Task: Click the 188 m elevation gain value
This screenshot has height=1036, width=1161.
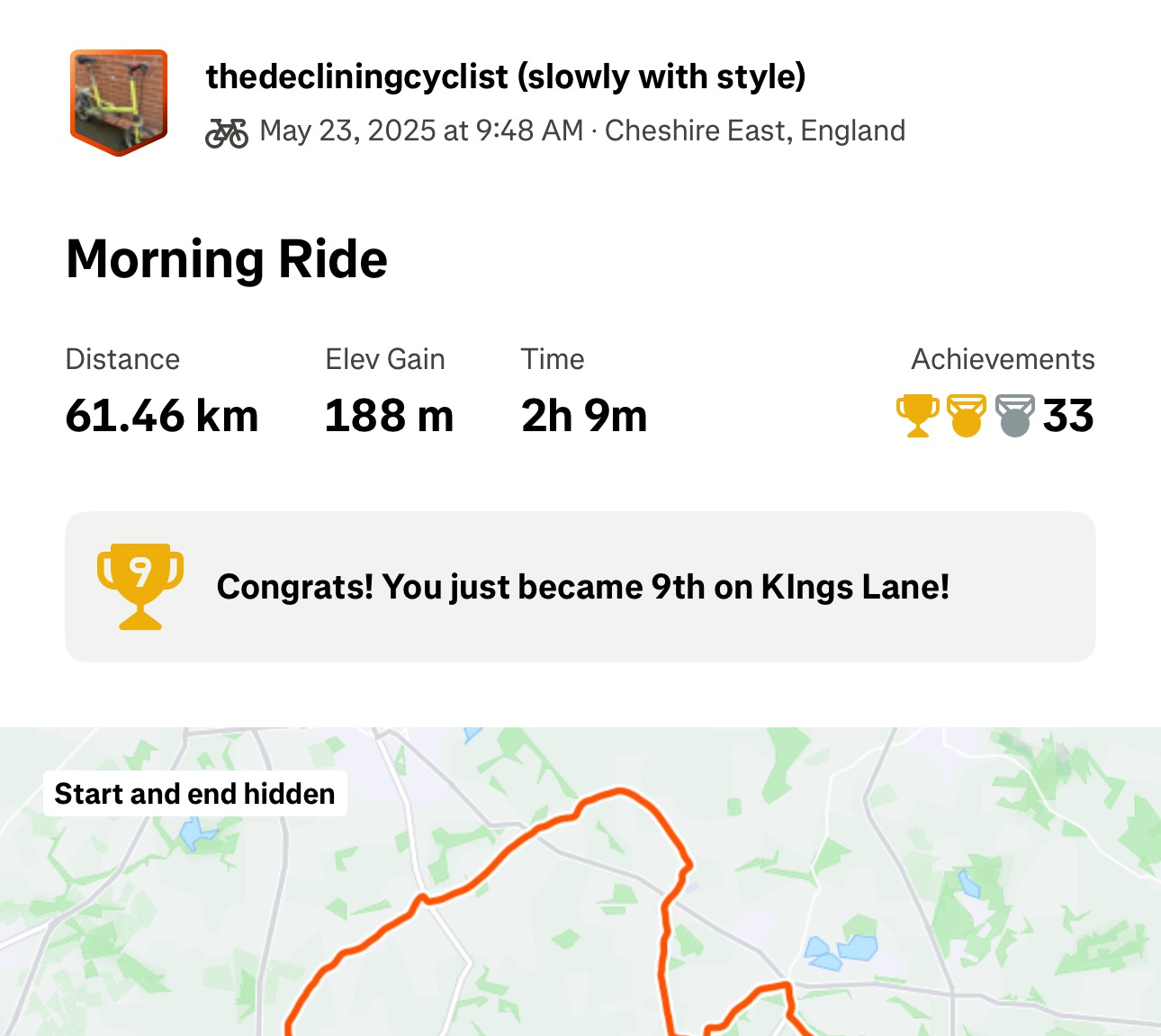Action: point(389,416)
